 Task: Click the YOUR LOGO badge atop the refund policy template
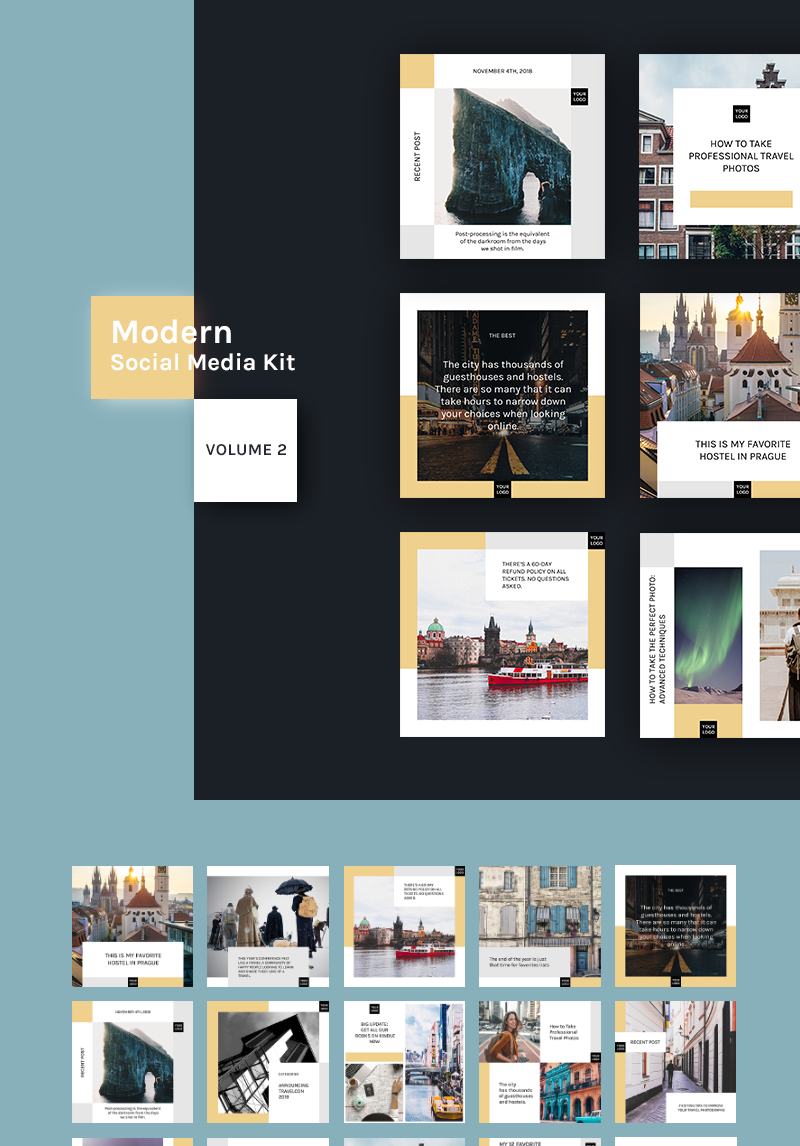click(598, 540)
